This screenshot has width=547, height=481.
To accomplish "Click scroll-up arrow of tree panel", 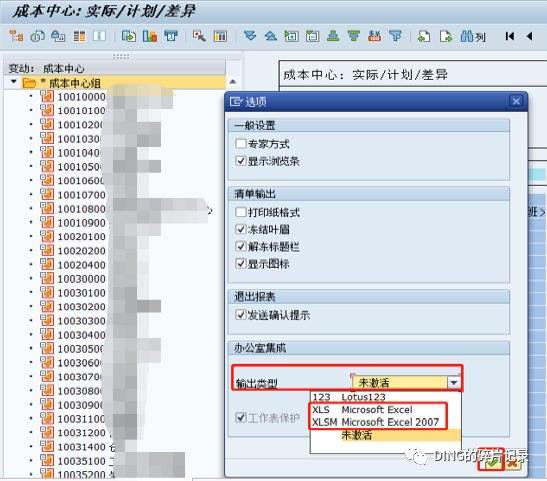I will [x=233, y=82].
